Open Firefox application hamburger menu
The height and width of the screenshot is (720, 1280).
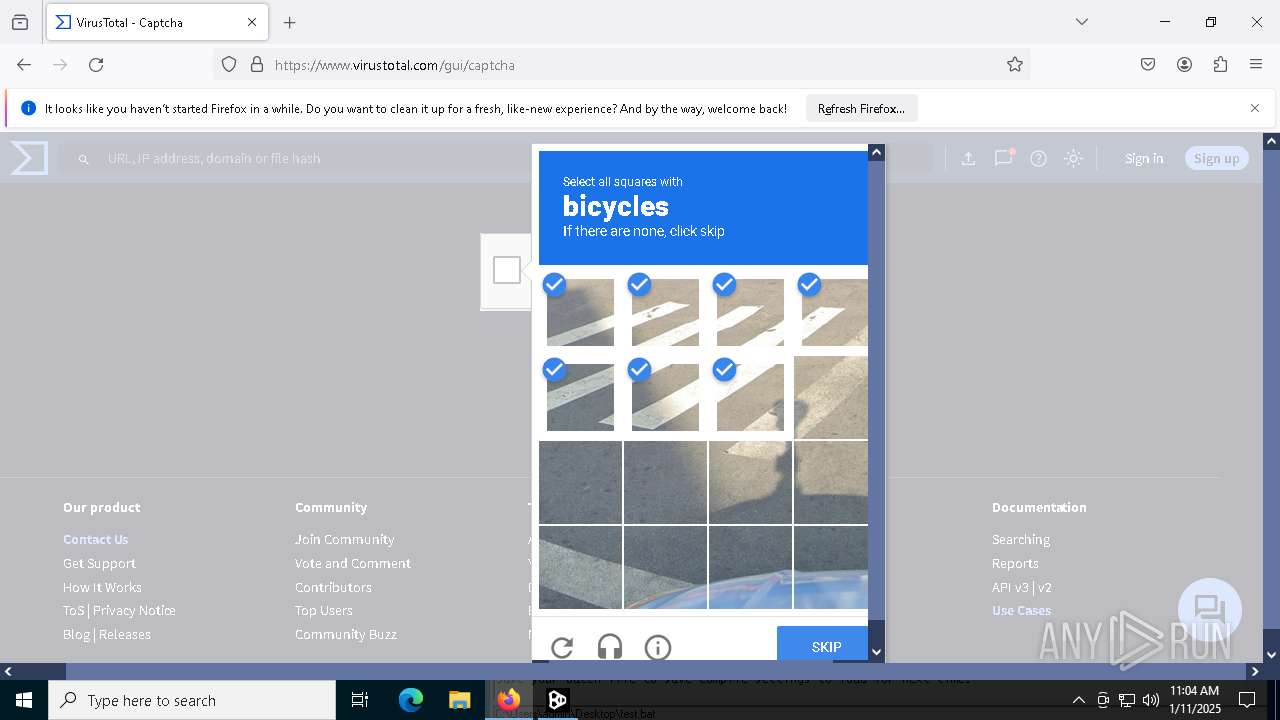tap(1256, 64)
